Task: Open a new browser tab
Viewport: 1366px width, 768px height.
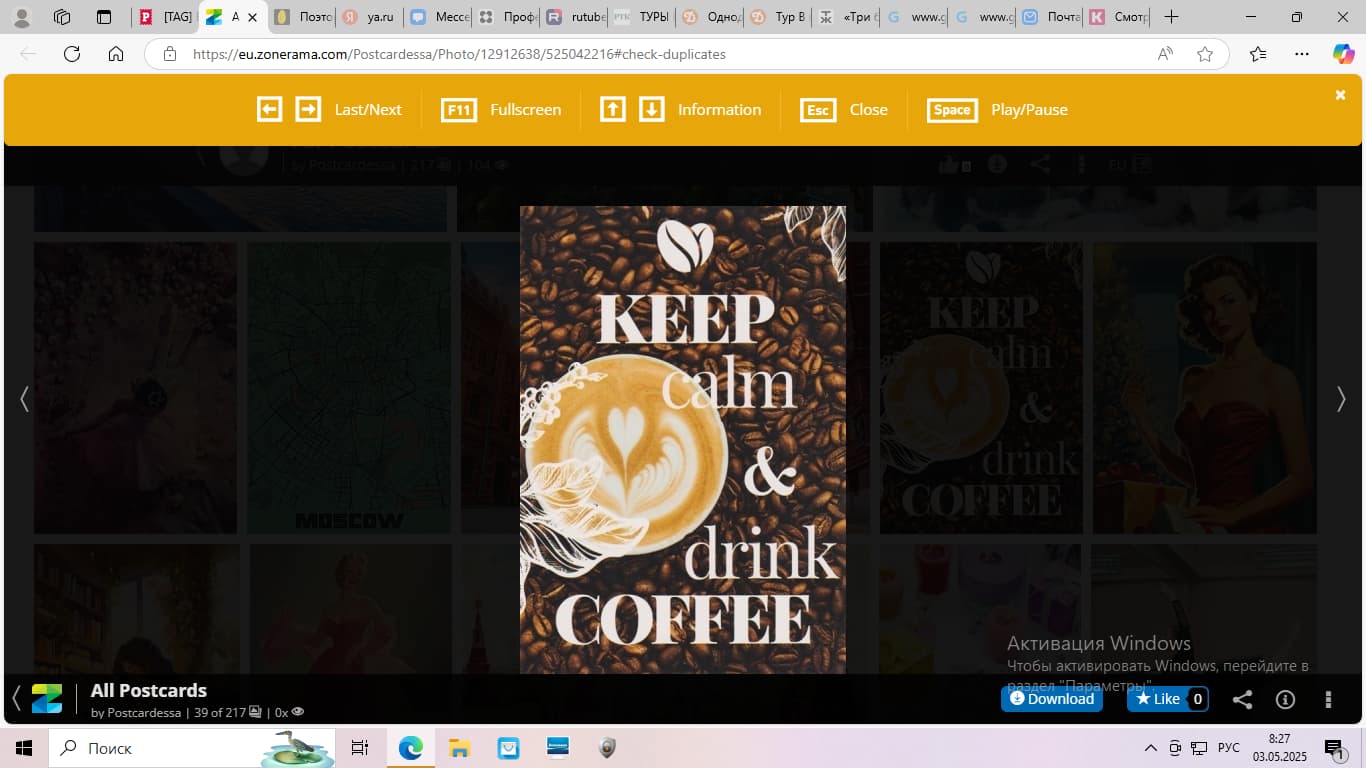Action: (x=1171, y=17)
